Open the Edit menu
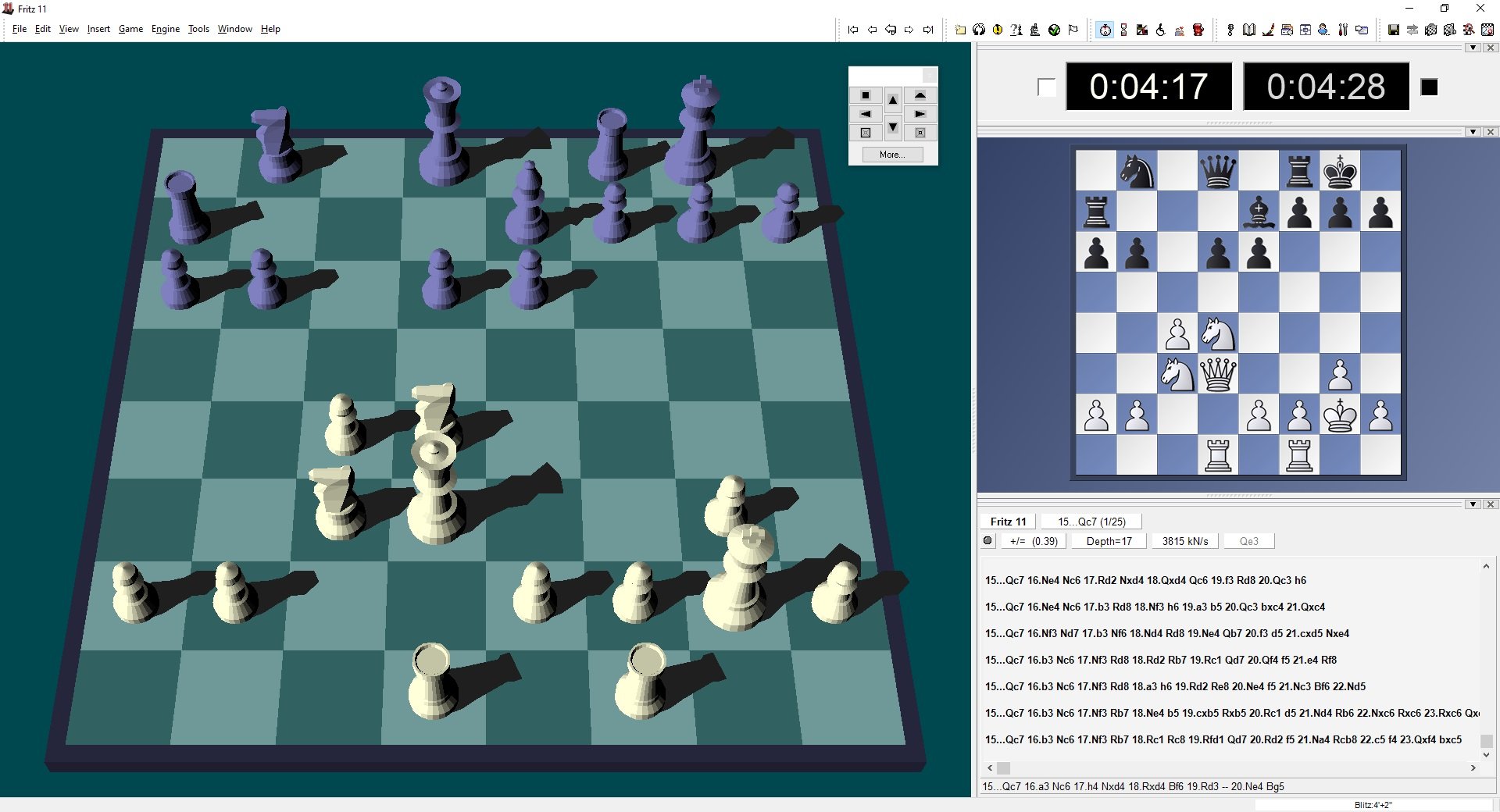 tap(43, 29)
